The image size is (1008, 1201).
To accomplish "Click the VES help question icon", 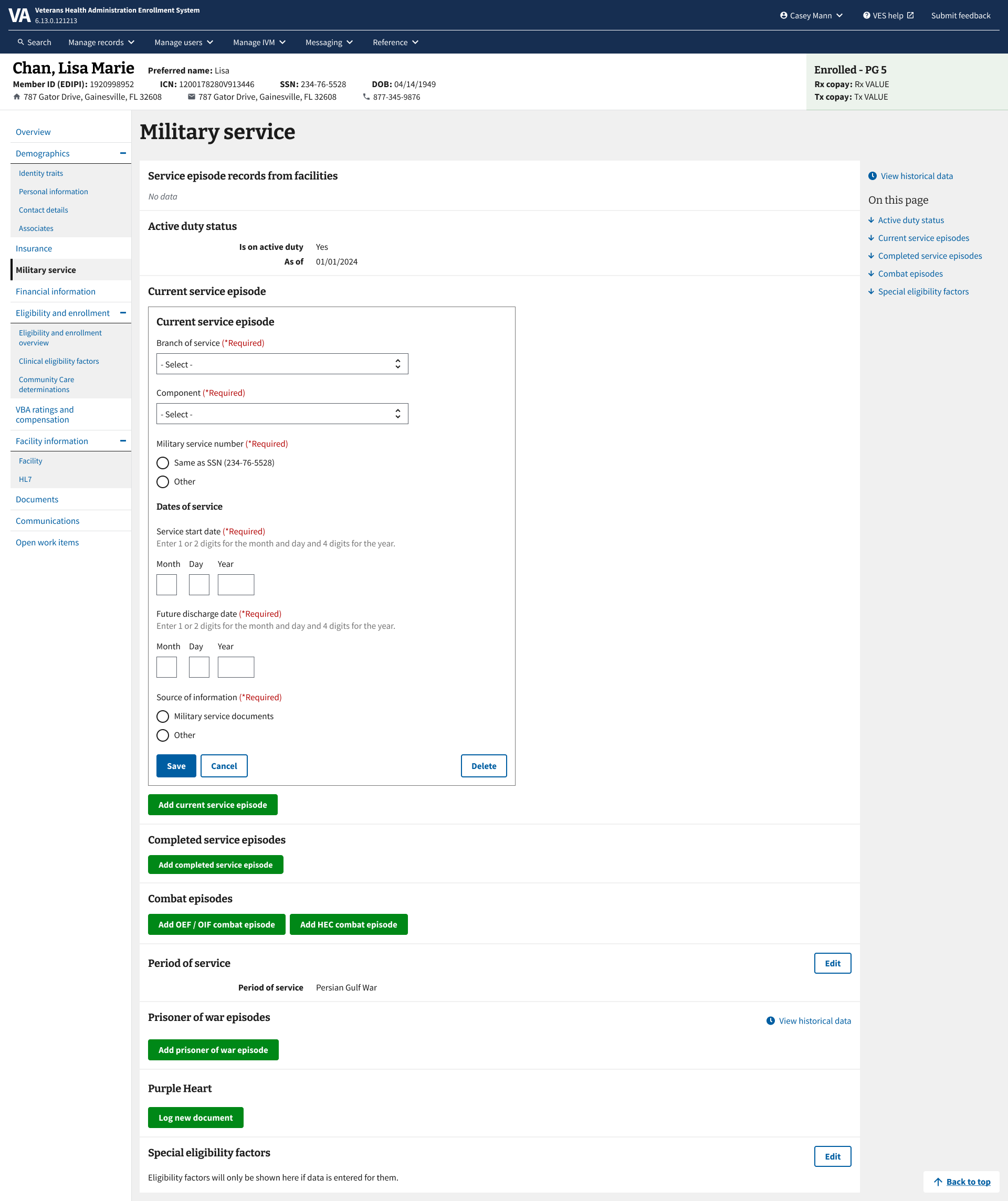I will [x=866, y=15].
